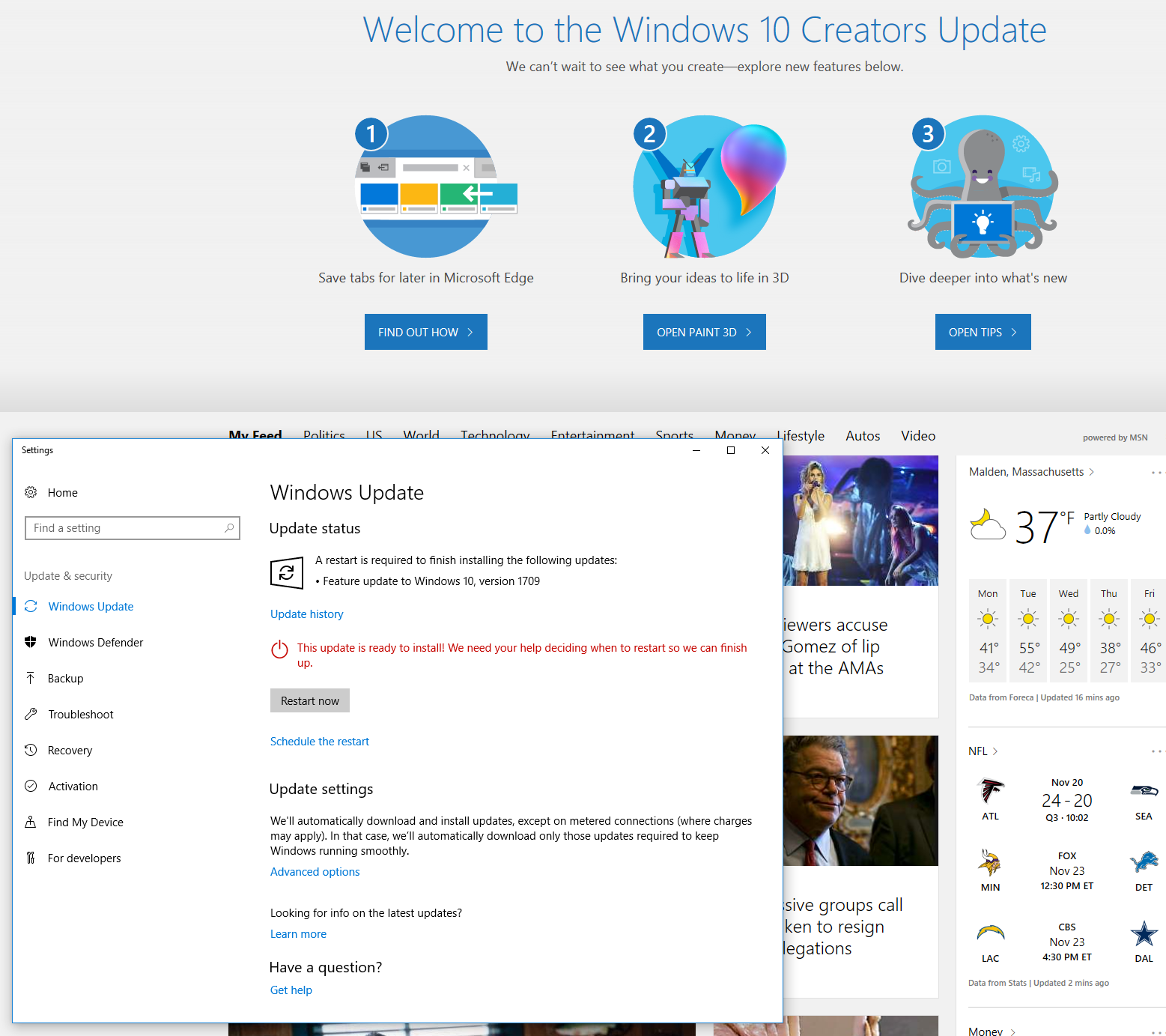1166x1036 pixels.
Task: Open weather card more options dots
Action: (1157, 473)
